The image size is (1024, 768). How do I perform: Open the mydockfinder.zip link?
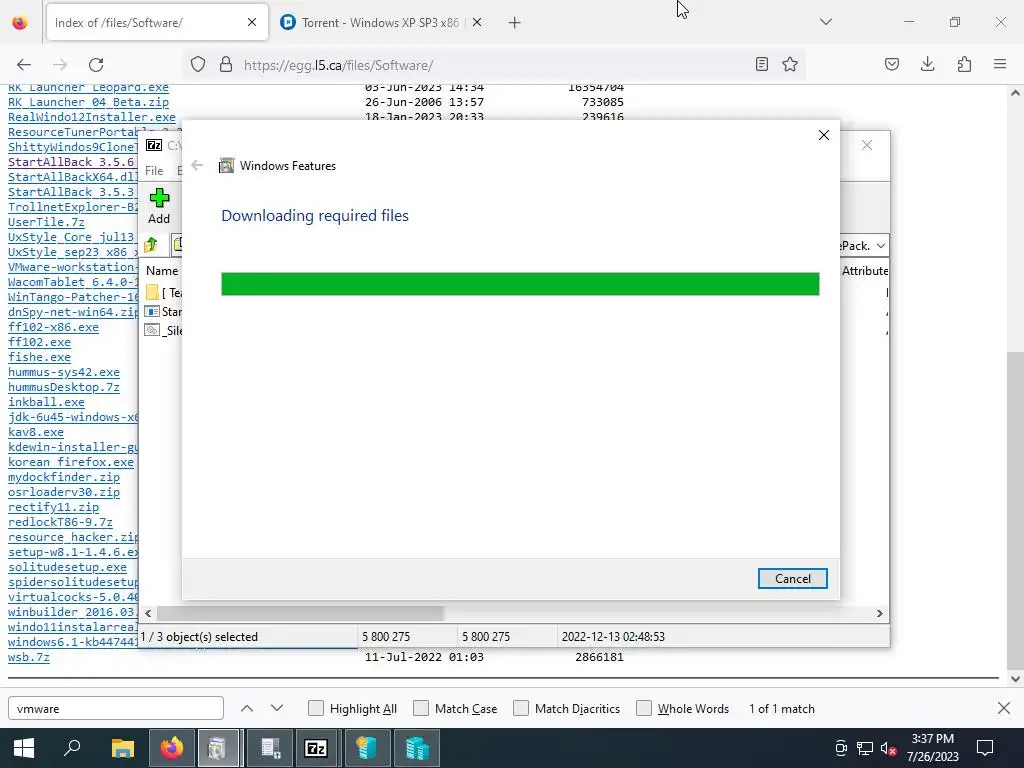64,477
